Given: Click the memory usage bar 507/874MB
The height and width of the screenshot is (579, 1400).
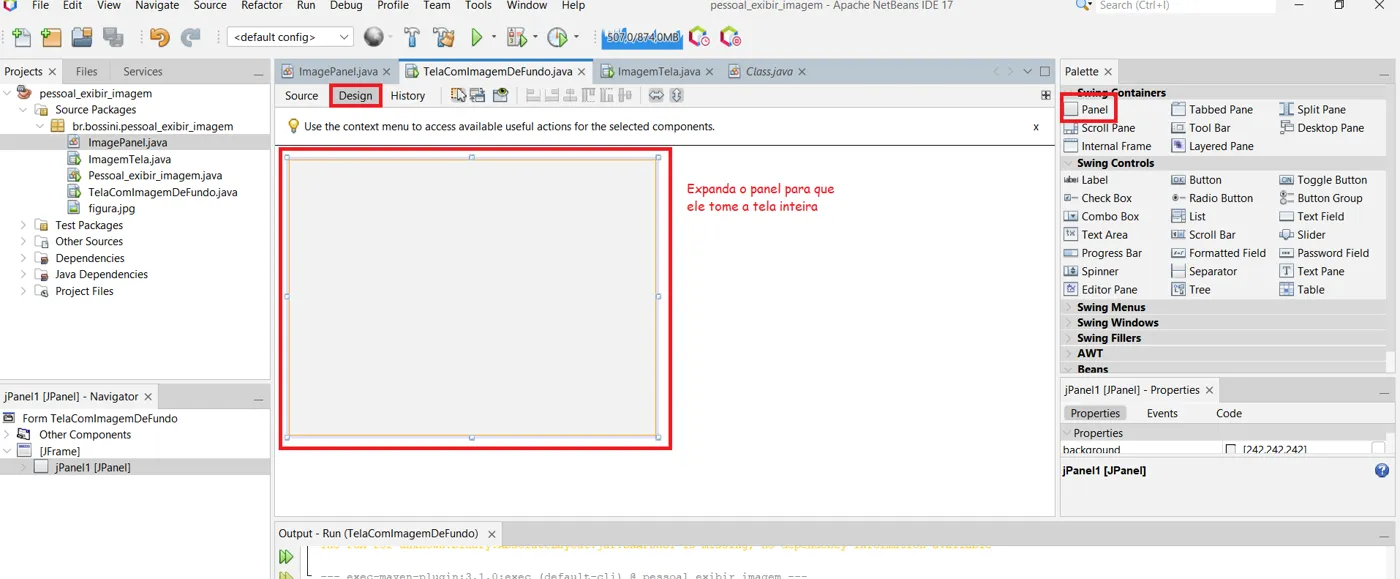Looking at the screenshot, I should tap(642, 38).
